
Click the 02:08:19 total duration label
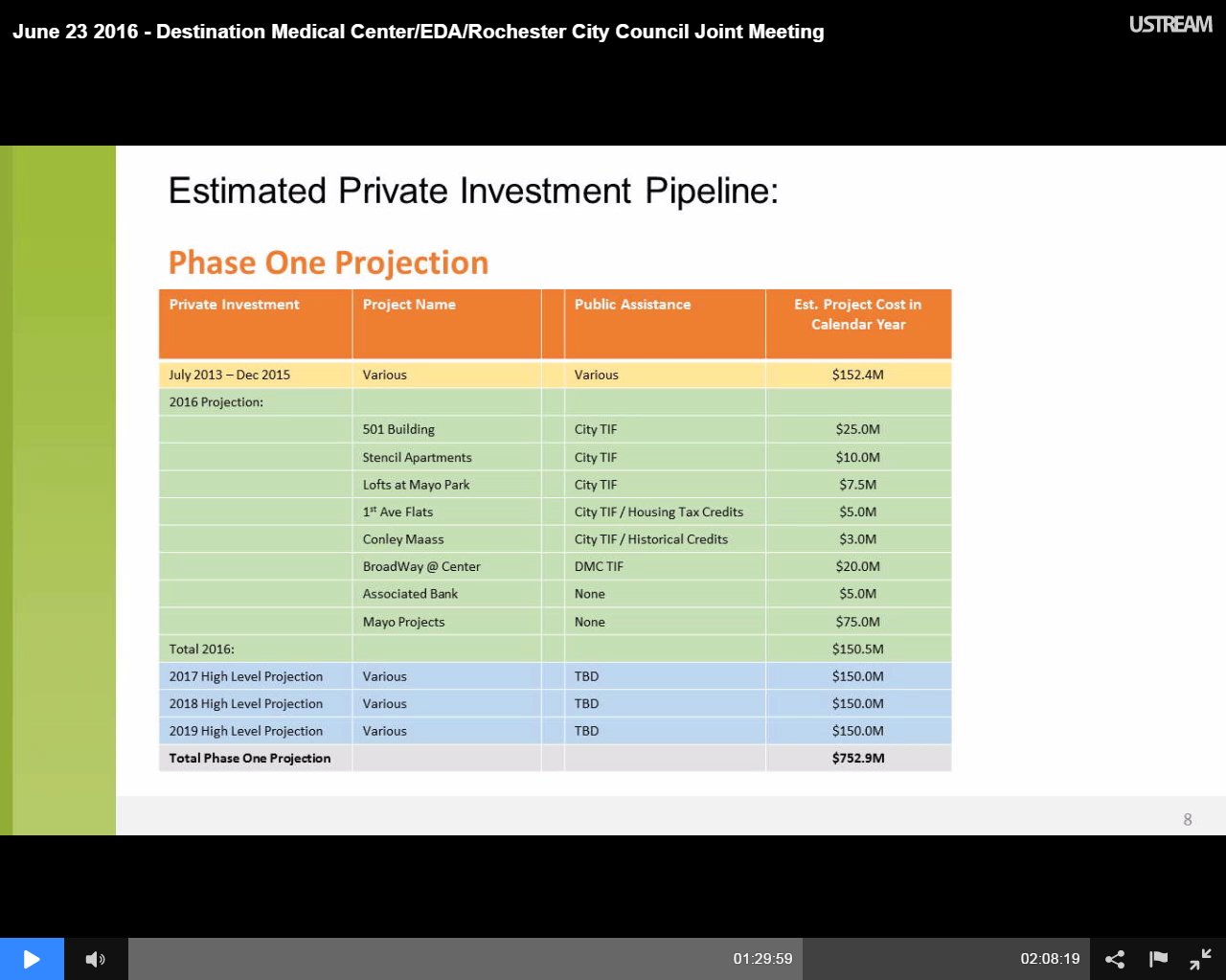pos(1050,959)
